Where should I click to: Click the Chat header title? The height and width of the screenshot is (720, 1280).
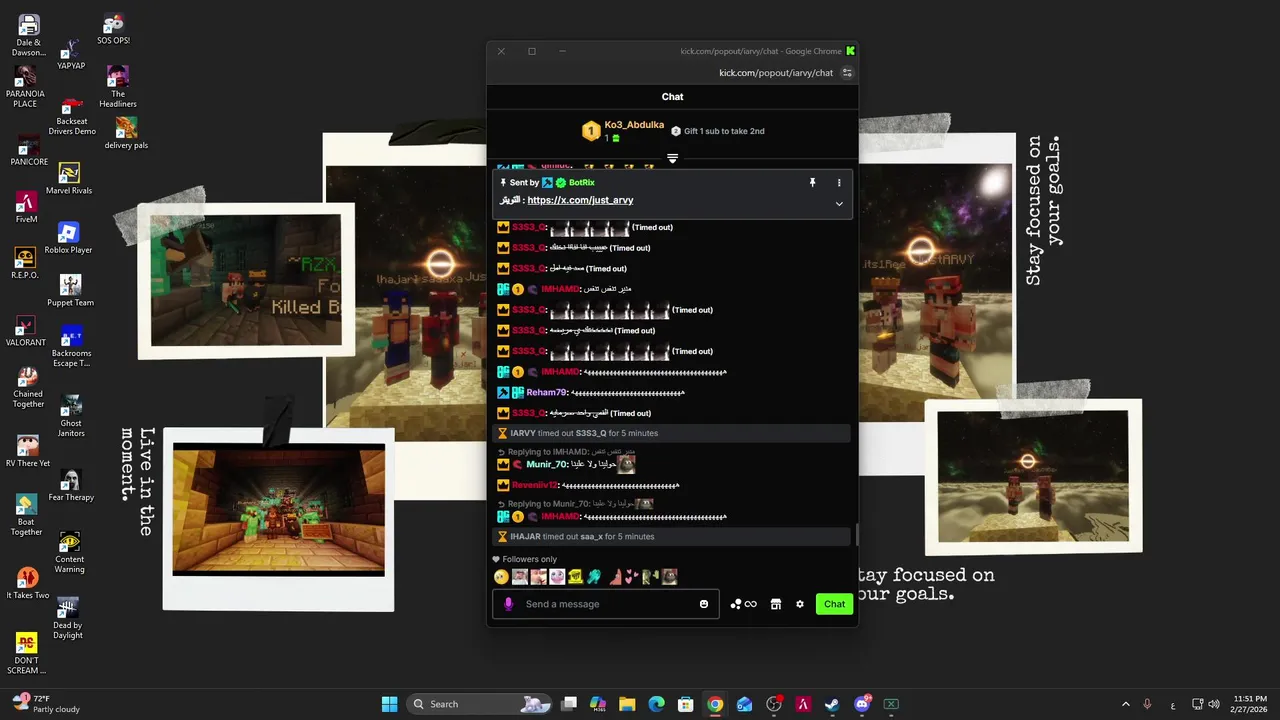[x=672, y=97]
